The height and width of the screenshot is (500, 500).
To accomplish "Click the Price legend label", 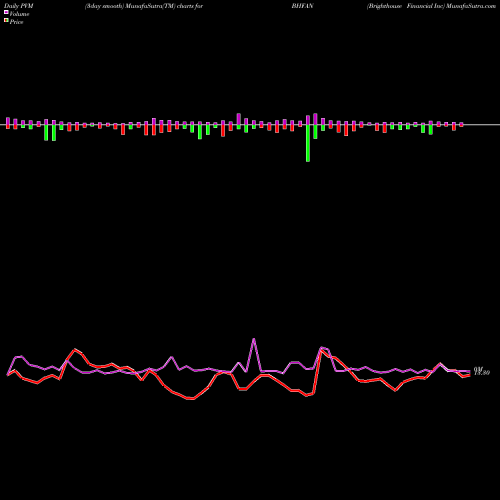I will click(16, 22).
